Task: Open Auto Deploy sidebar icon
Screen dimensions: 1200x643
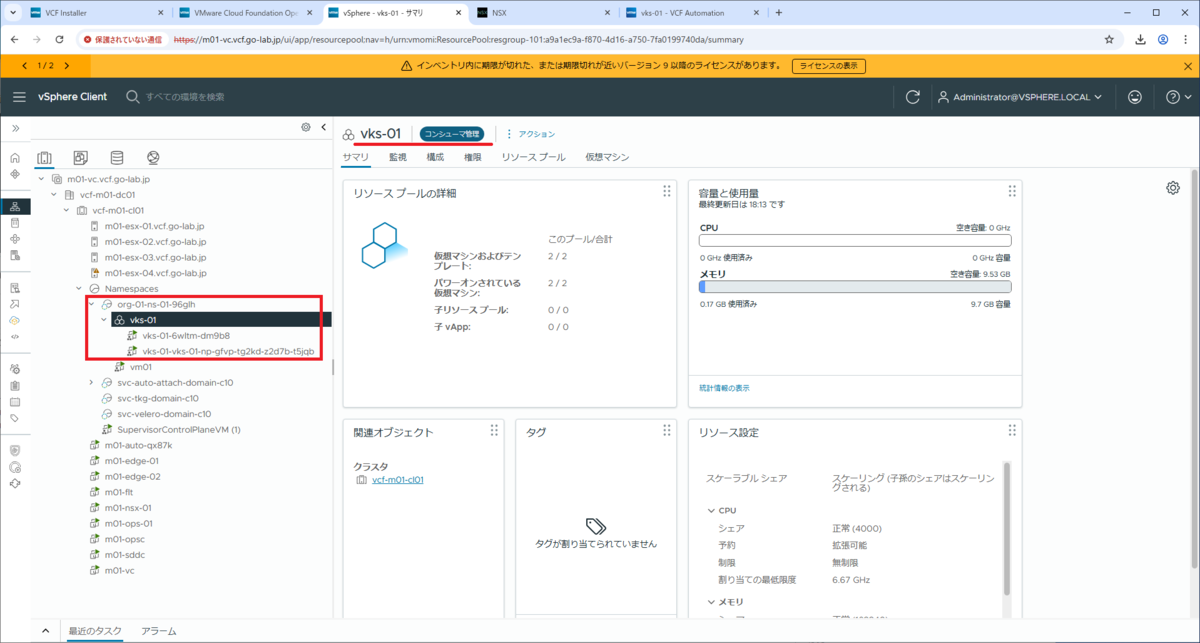Action: [14, 304]
